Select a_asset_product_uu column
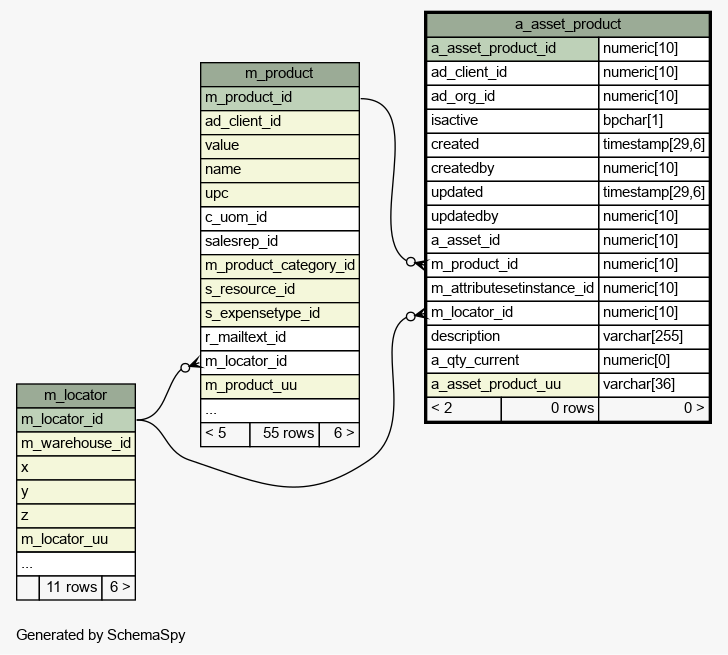 512,385
